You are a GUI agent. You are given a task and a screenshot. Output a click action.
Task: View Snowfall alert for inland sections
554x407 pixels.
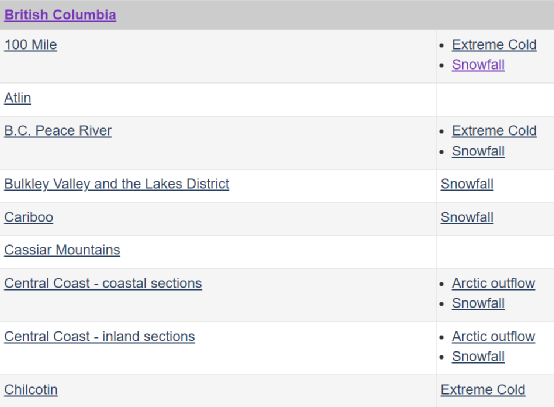click(478, 356)
